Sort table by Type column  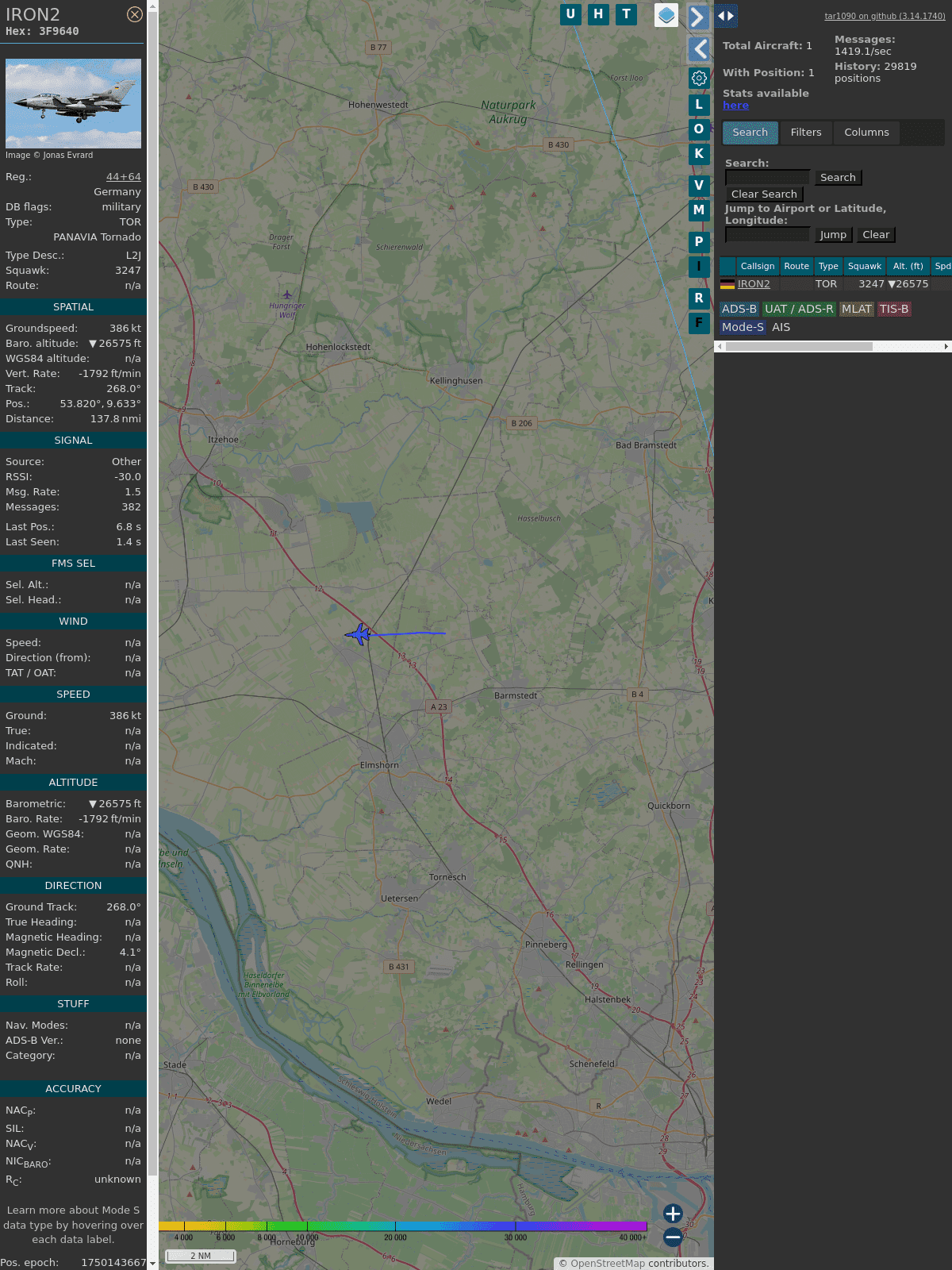pos(828,267)
